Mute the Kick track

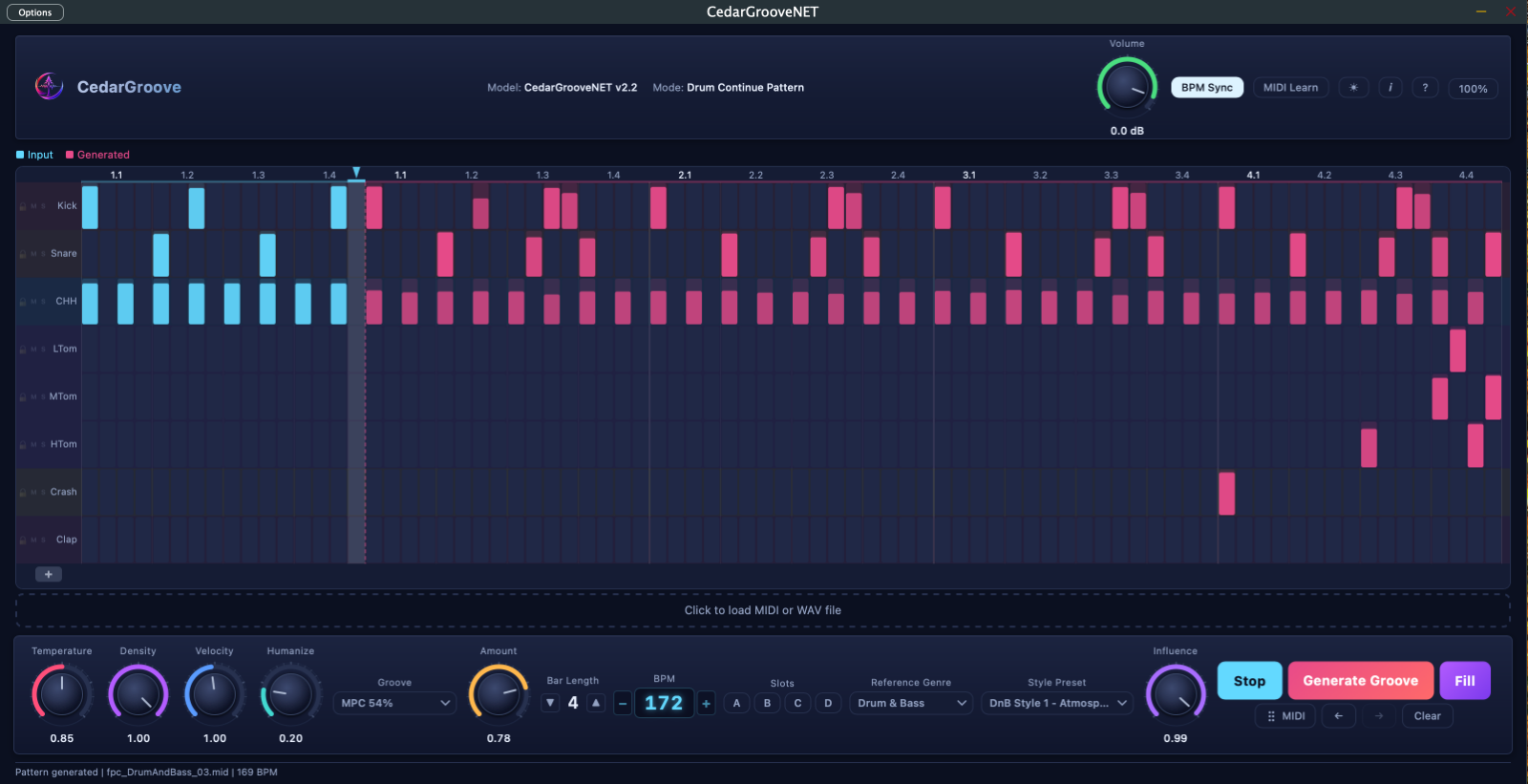point(33,206)
